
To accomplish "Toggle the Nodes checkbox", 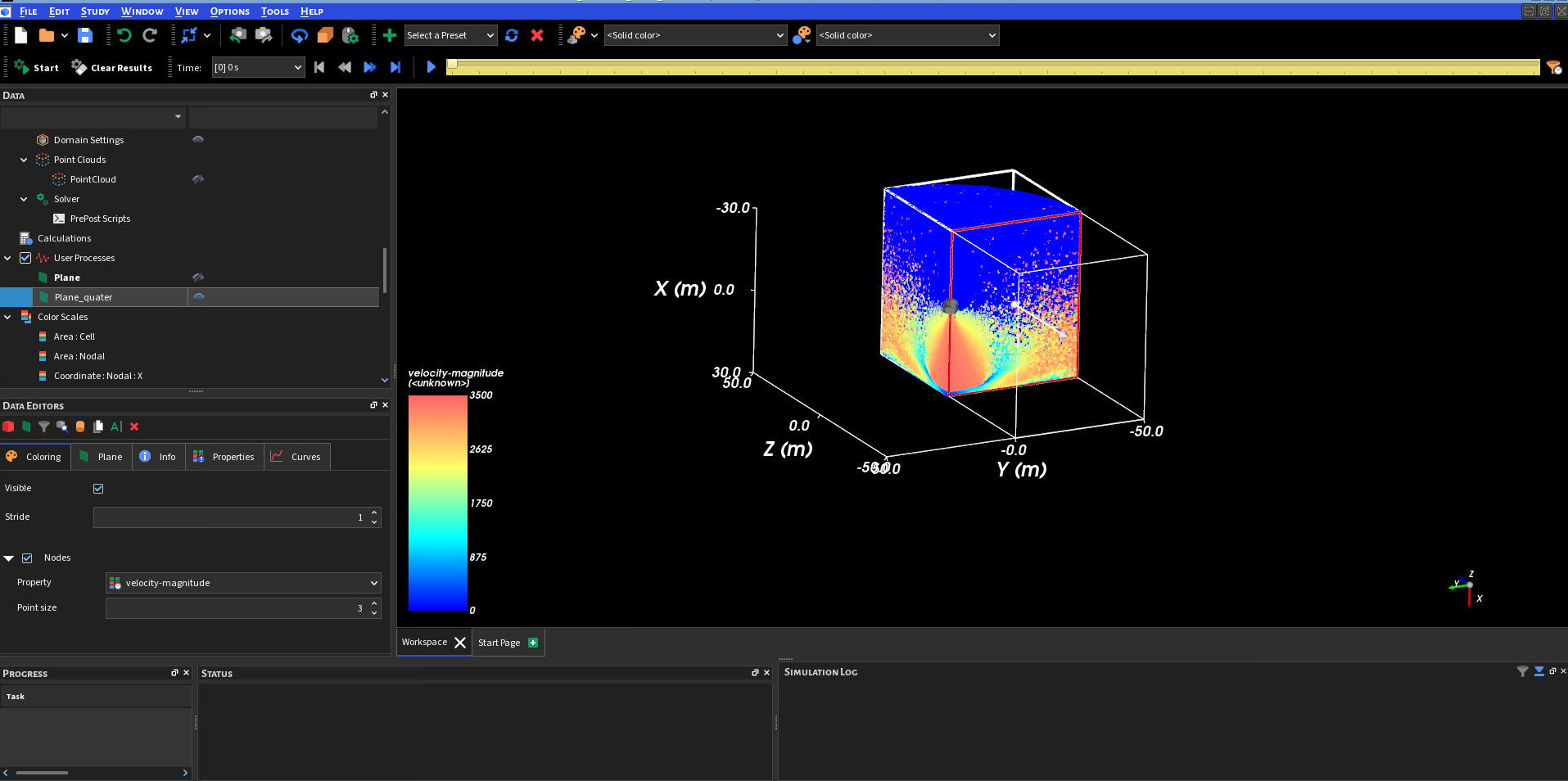I will click(x=27, y=558).
